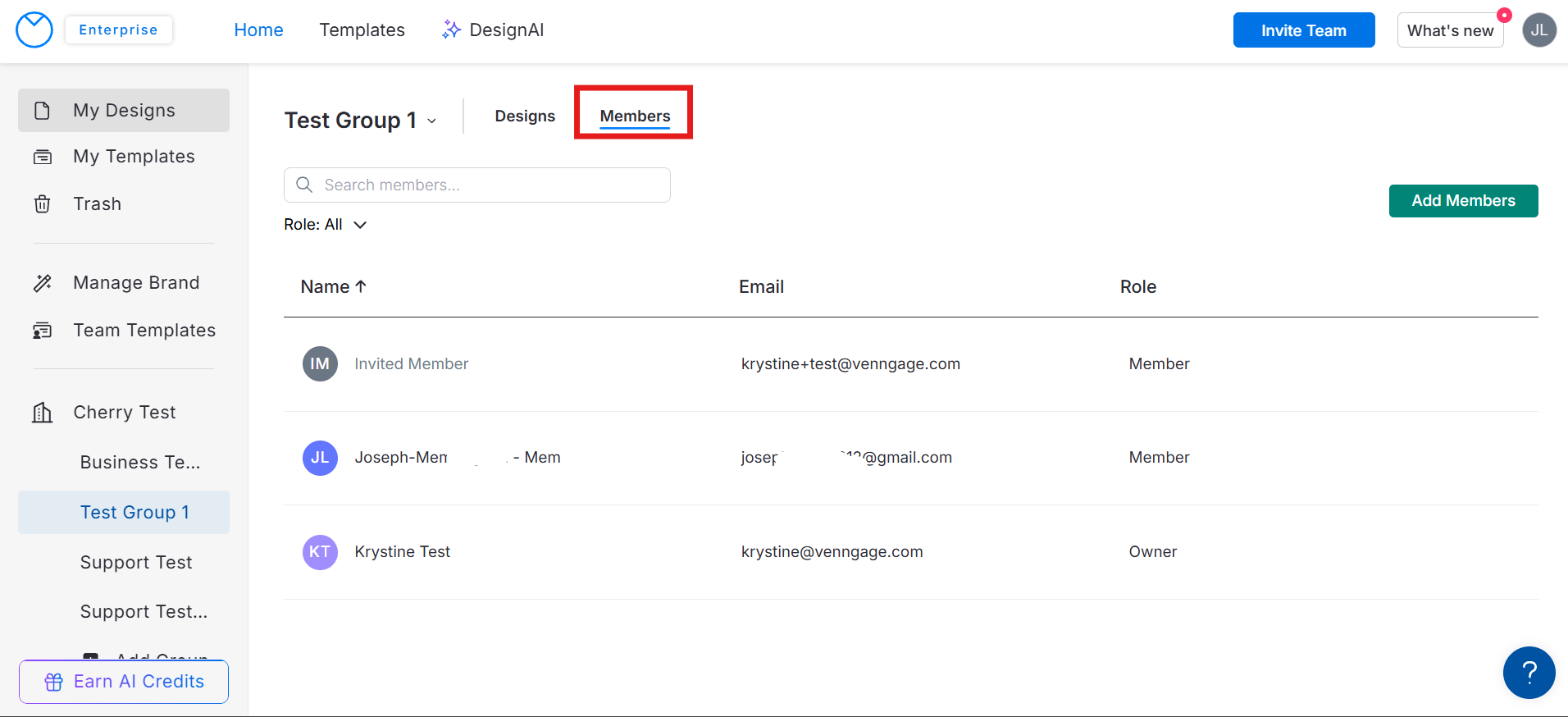This screenshot has height=717, width=1568.
Task: Click the What's new button
Action: click(x=1451, y=30)
